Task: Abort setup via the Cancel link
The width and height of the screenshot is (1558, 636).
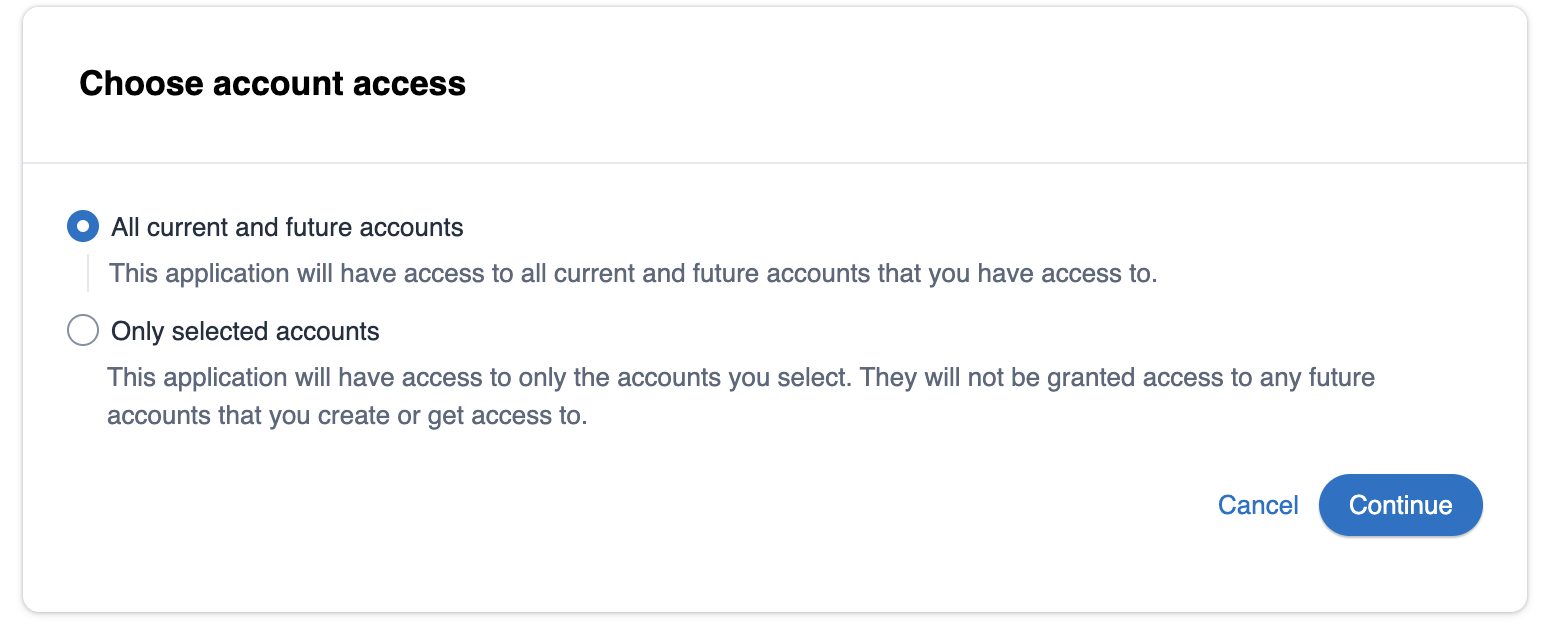Action: [1258, 505]
